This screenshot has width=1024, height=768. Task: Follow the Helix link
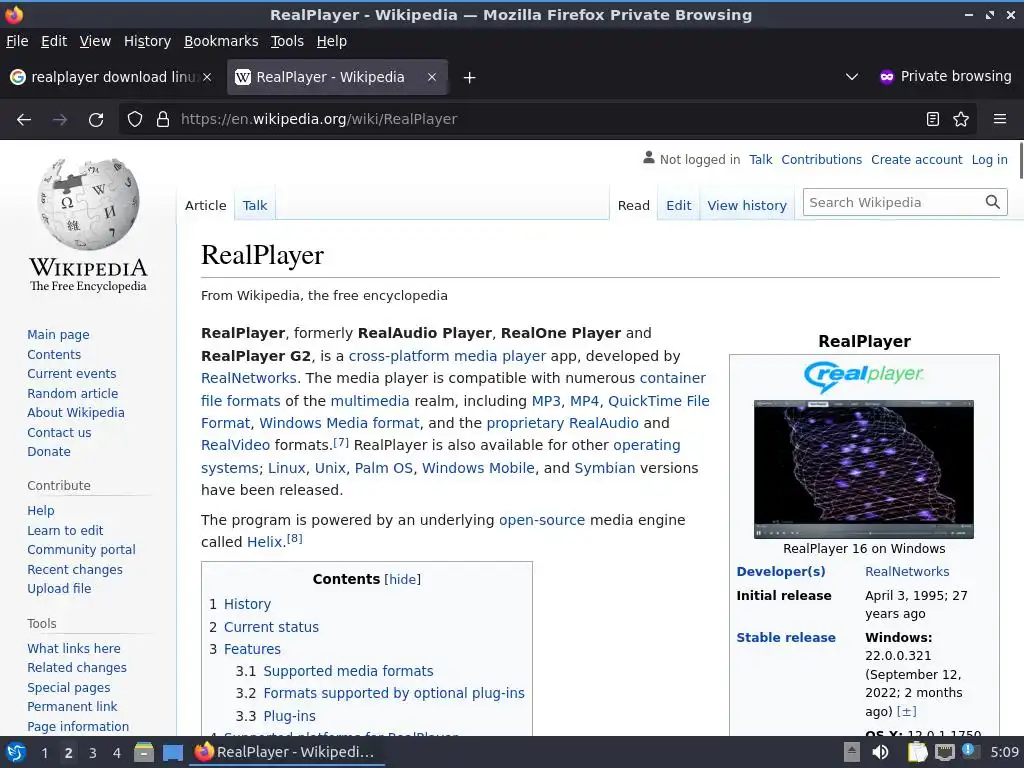click(264, 543)
